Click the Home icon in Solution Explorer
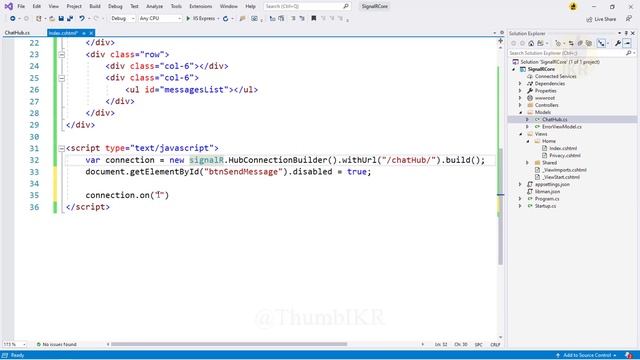Viewport: 640px width, 360px height. coord(531,43)
